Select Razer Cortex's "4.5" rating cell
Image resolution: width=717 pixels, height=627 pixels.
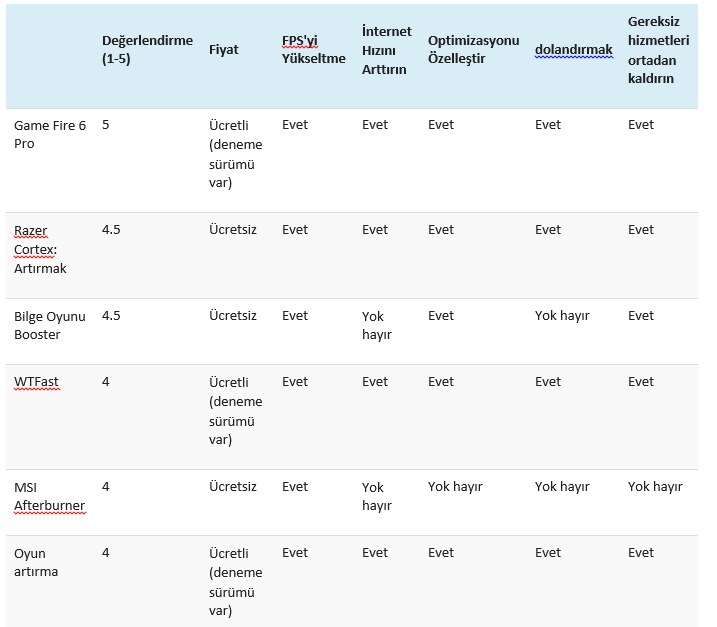click(111, 230)
